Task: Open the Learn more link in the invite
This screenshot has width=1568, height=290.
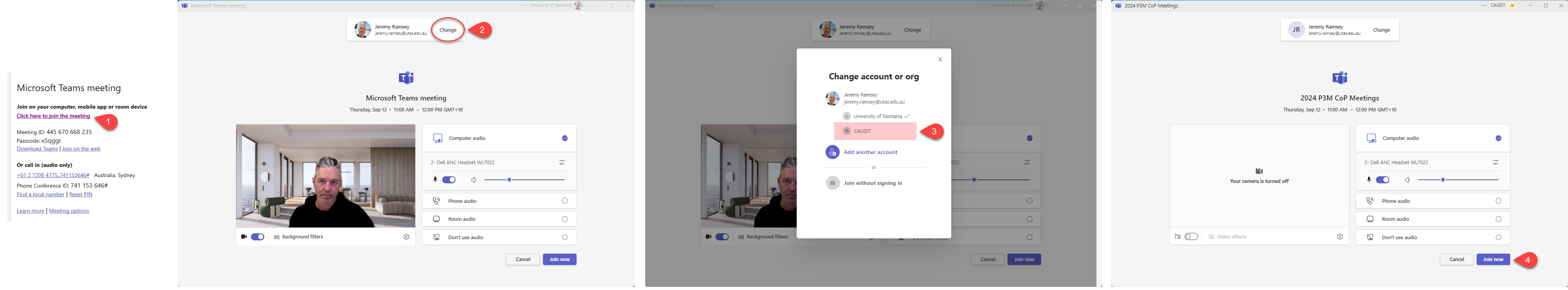Action: (x=30, y=211)
